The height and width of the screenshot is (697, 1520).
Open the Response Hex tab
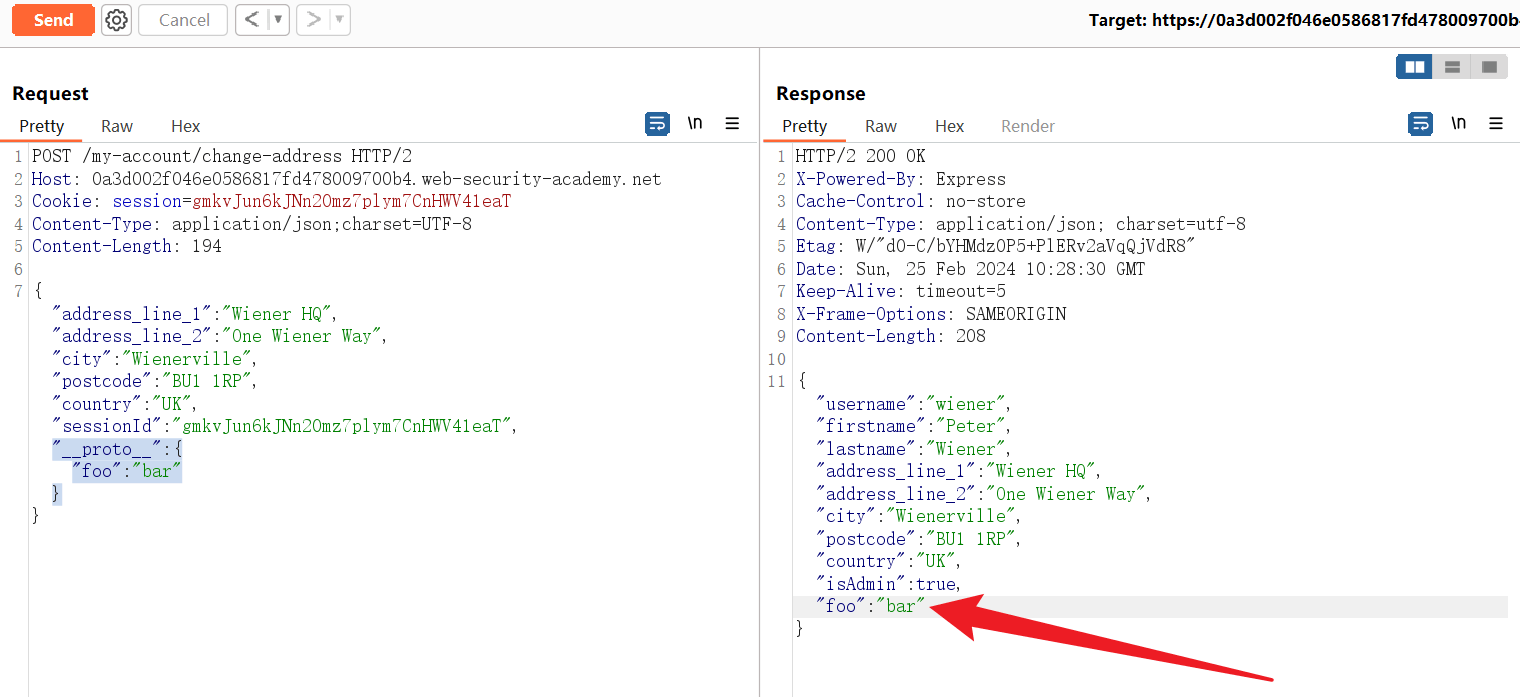949,126
